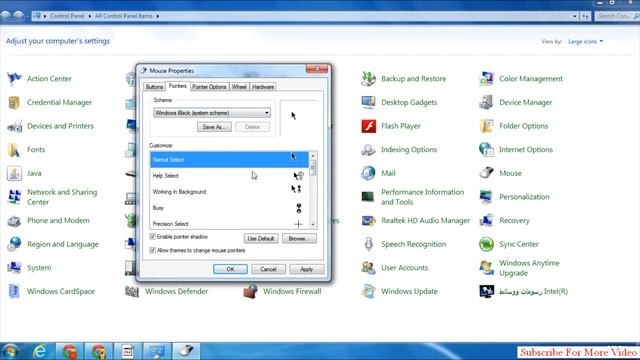
Task: Open Mouse Properties taskbar button
Action: point(186,351)
